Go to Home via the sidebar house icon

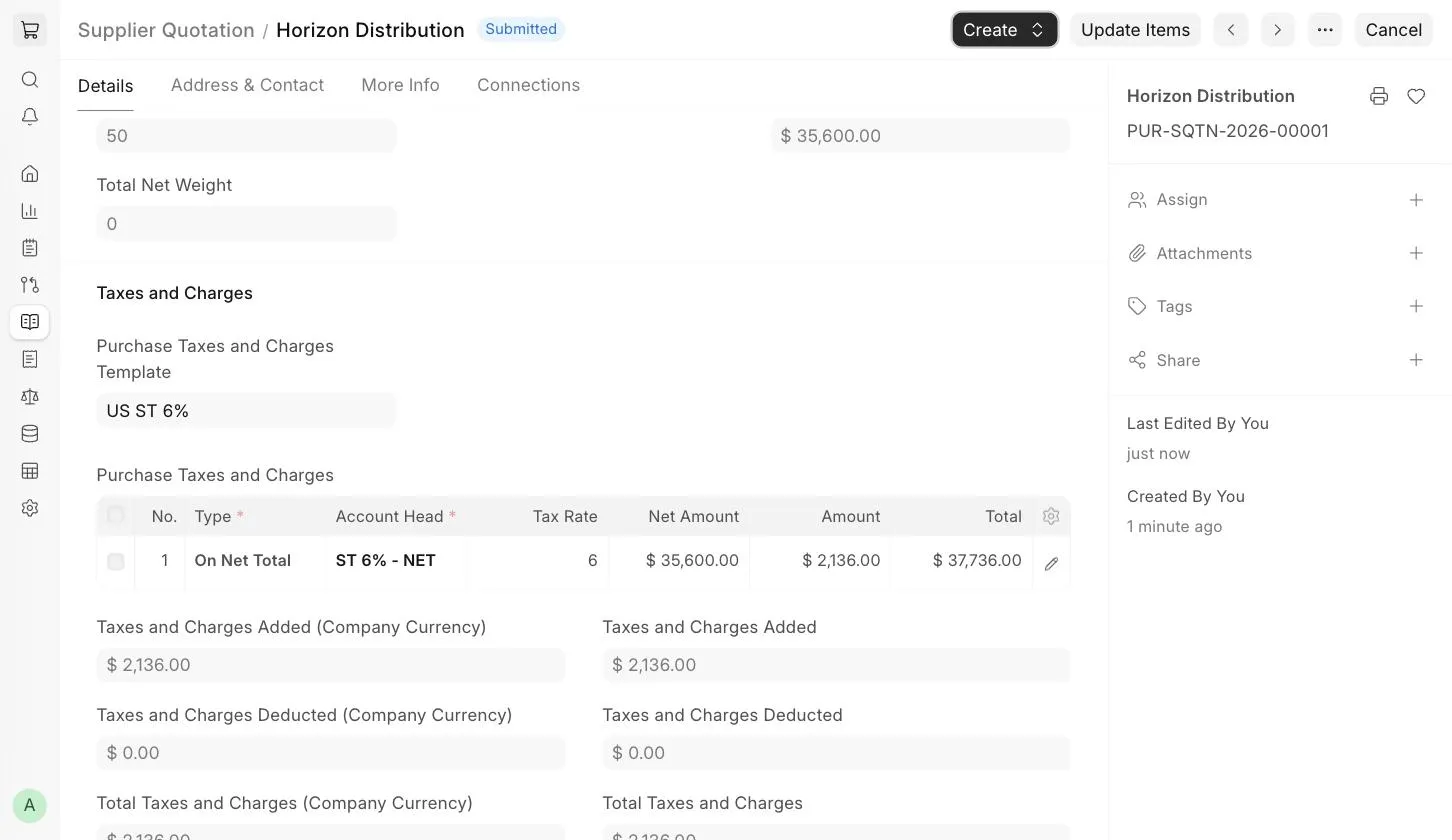click(x=30, y=174)
